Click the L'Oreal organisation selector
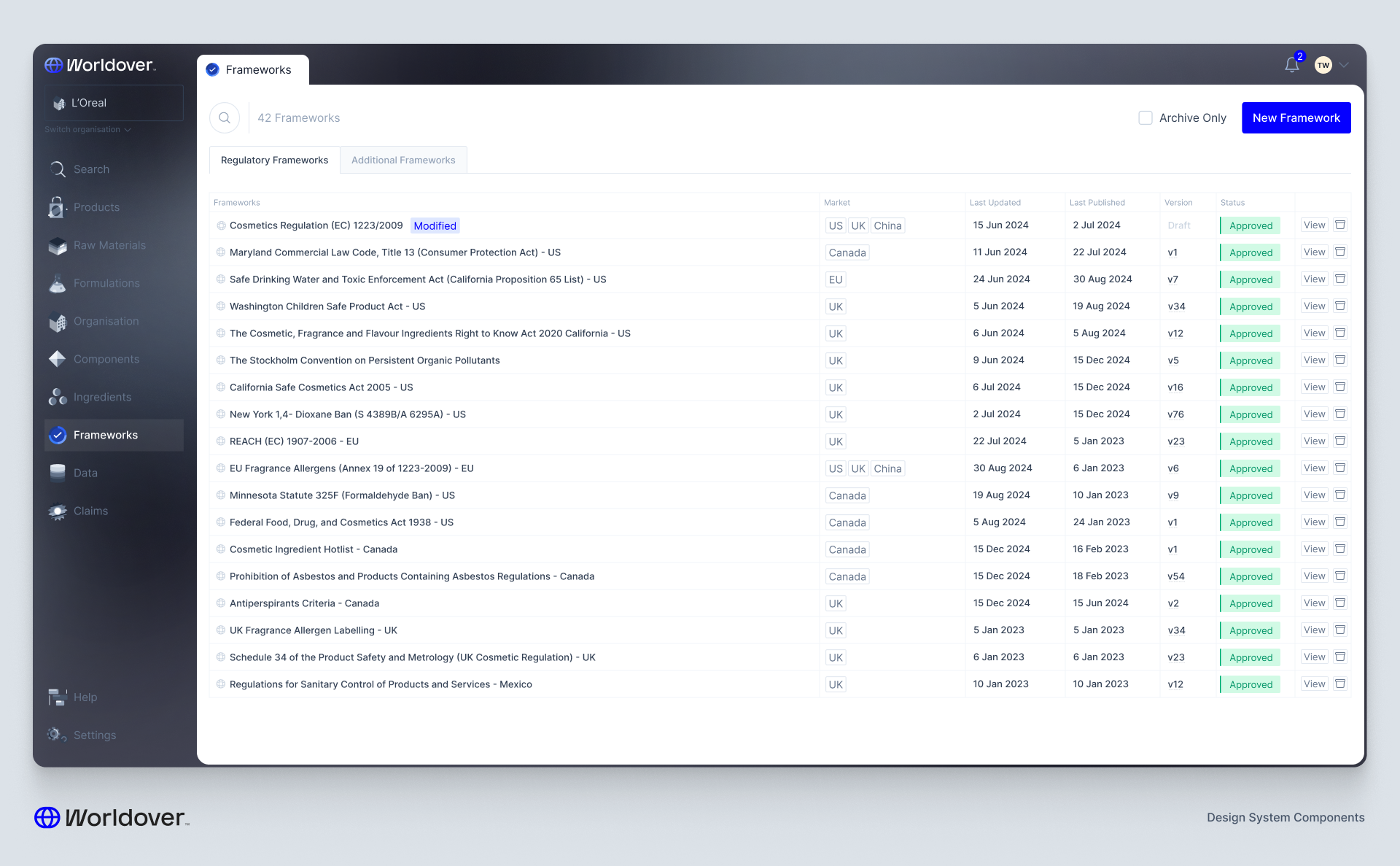The width and height of the screenshot is (1400, 866). pos(114,103)
